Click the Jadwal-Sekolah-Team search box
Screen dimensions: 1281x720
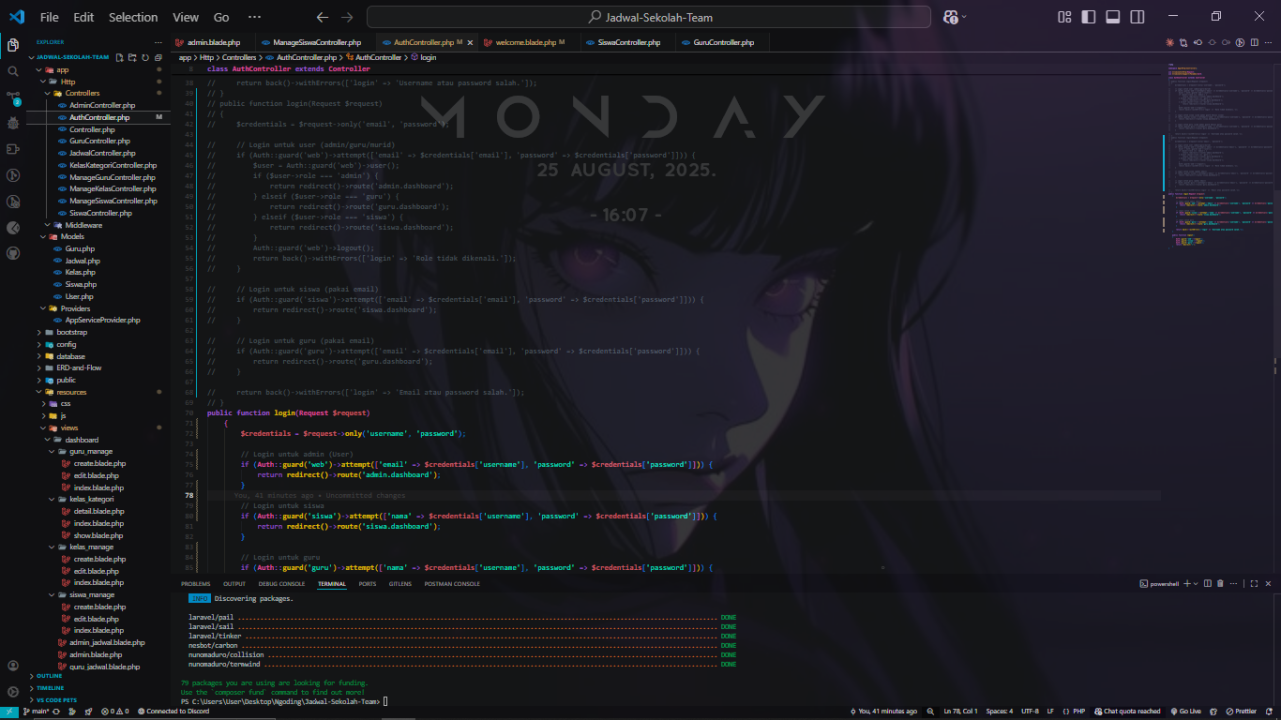(x=650, y=17)
